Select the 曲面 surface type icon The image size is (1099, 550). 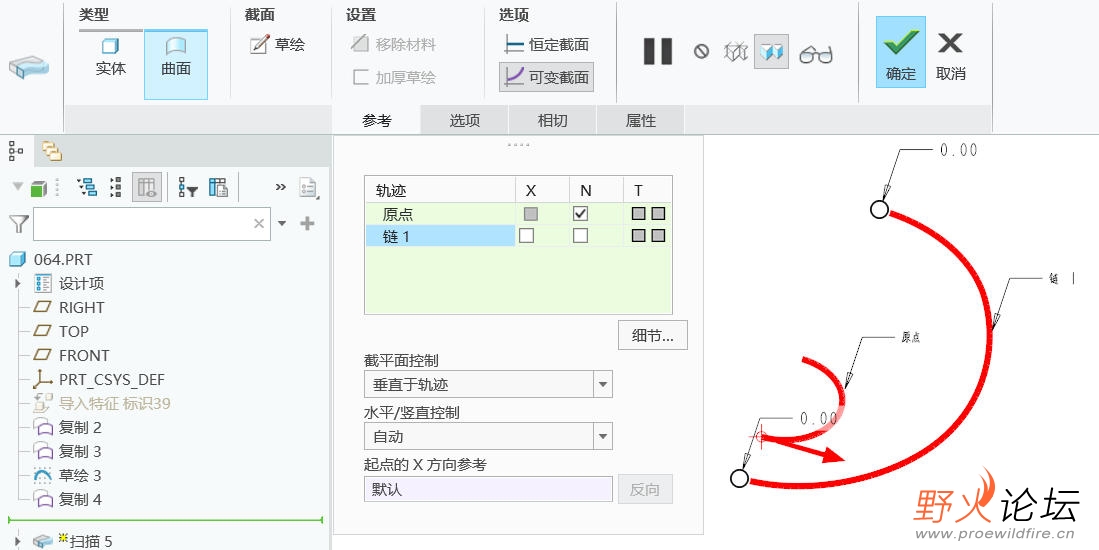[x=175, y=46]
